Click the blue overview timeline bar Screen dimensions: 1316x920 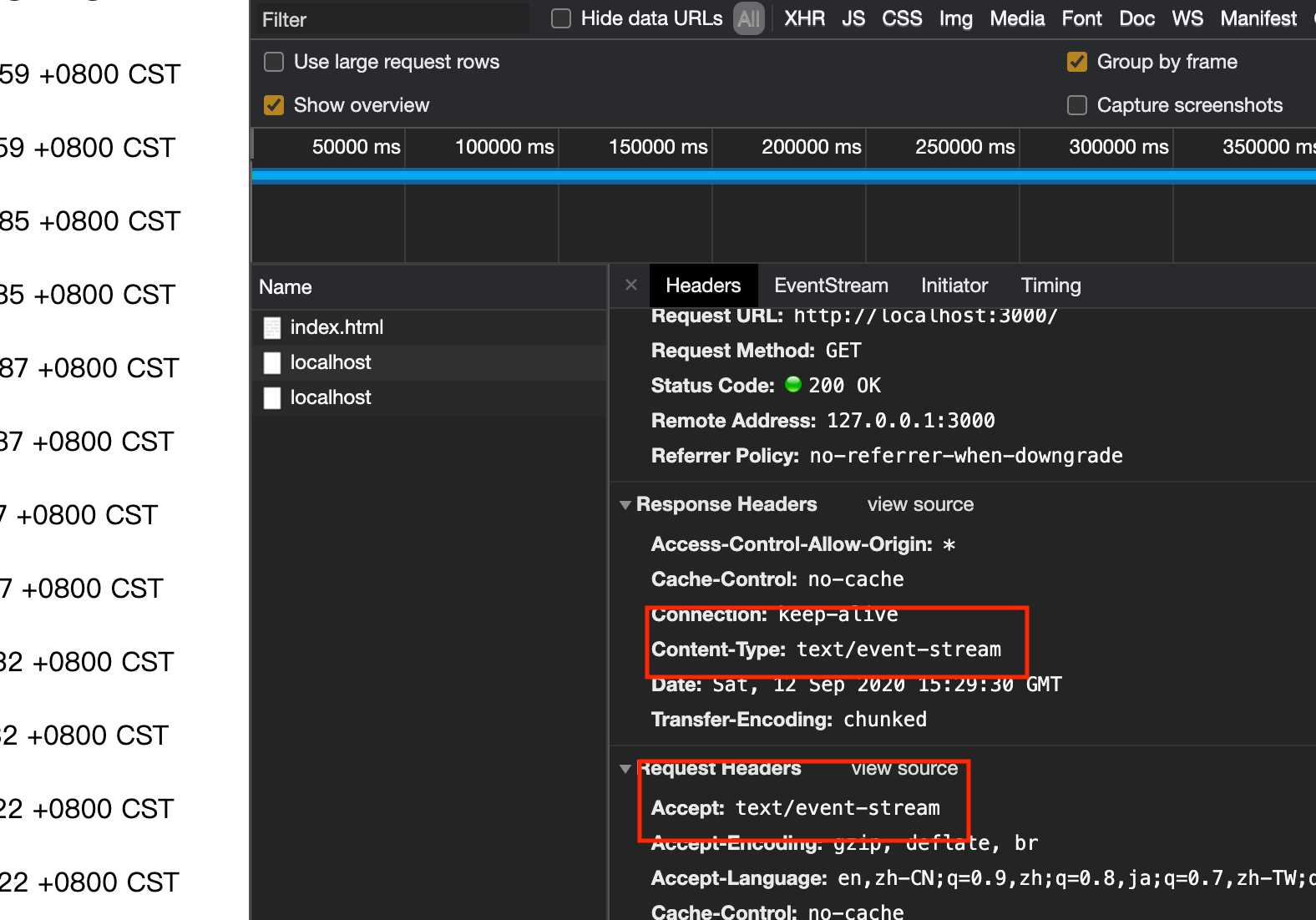click(783, 175)
